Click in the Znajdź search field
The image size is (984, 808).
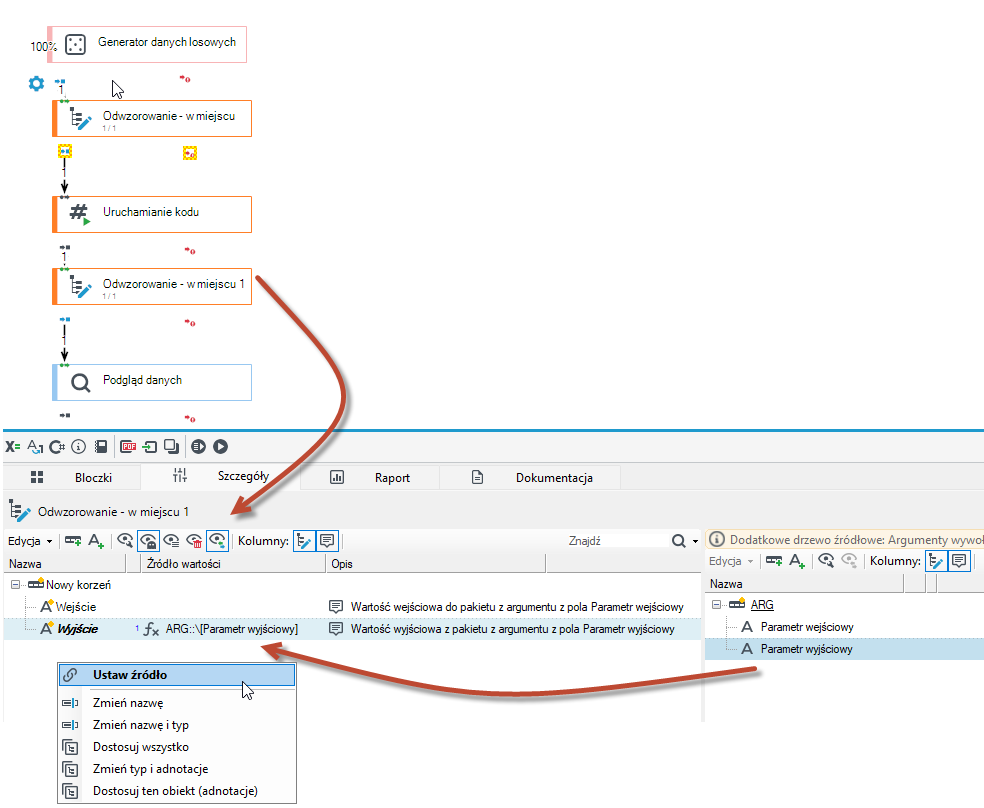pyautogui.click(x=615, y=541)
